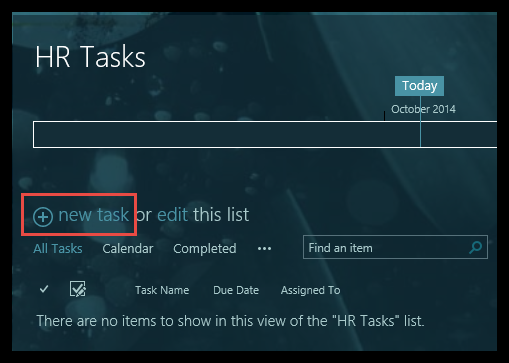Viewport: 509px width, 363px height.
Task: Switch to the Calendar view
Action: click(128, 249)
